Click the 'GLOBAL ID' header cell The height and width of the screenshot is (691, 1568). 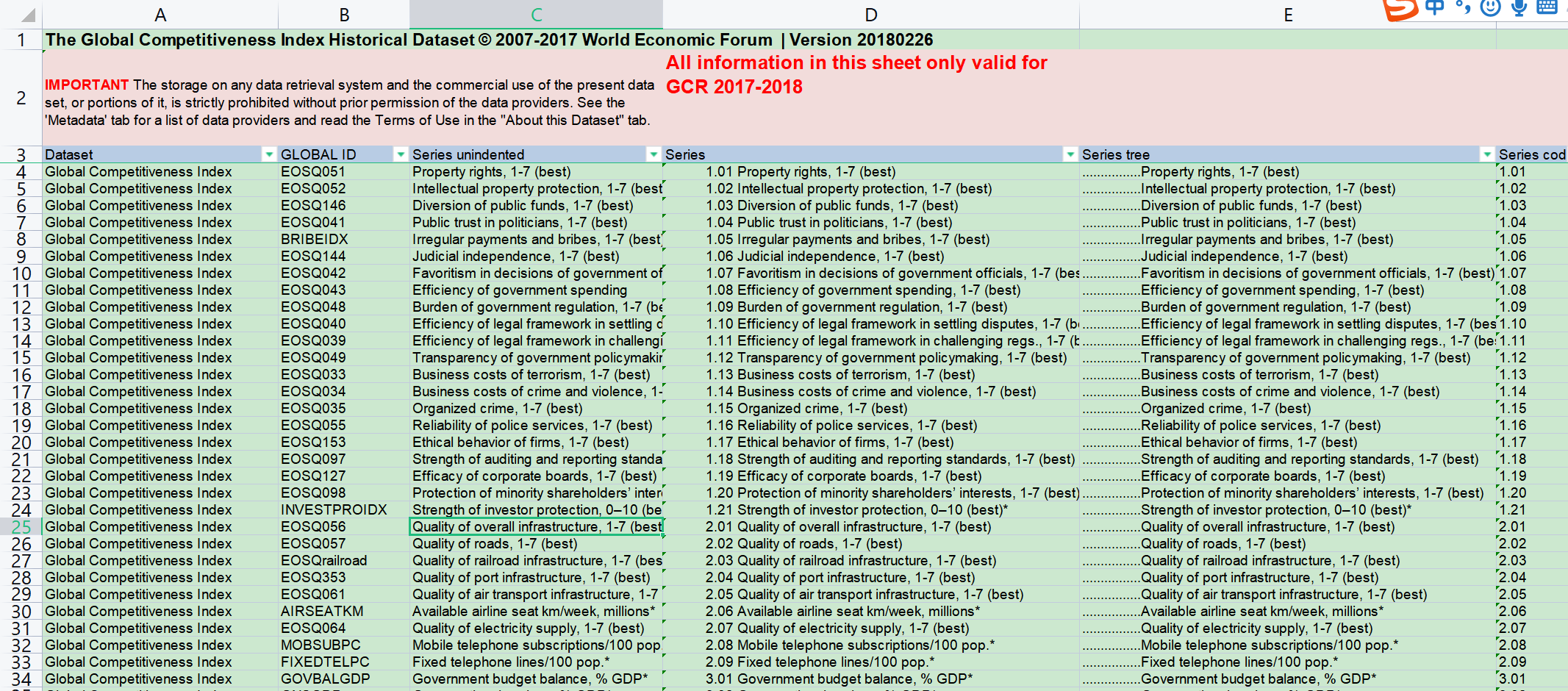[x=344, y=154]
